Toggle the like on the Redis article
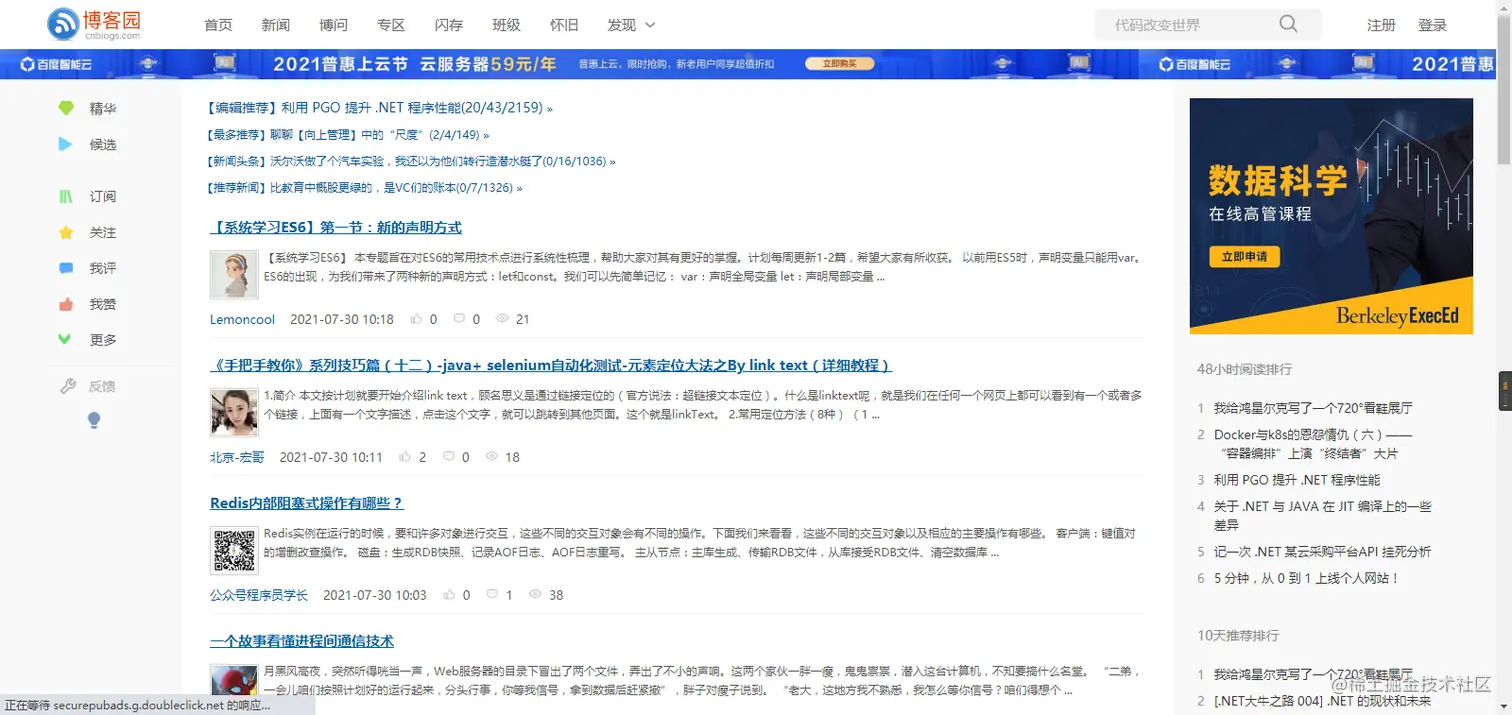Viewport: 1512px width, 715px height. click(x=450, y=594)
